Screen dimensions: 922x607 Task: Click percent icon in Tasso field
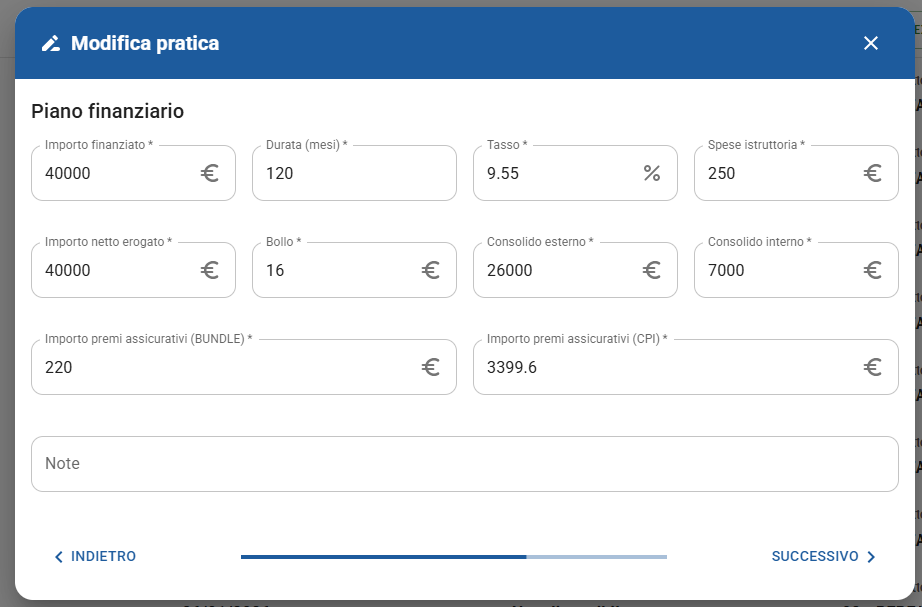pyautogui.click(x=652, y=173)
